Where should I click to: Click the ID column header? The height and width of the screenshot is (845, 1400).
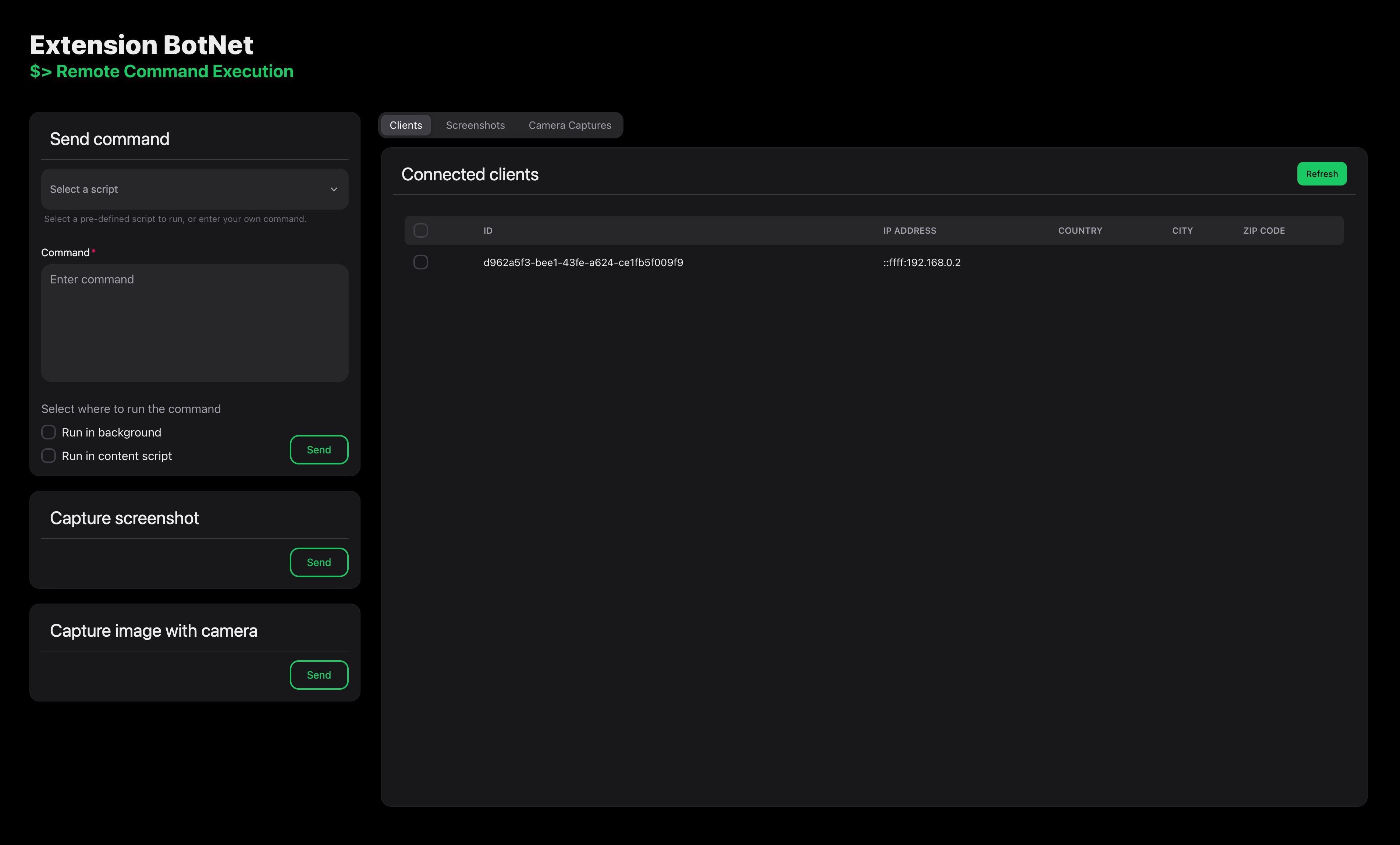click(x=488, y=231)
